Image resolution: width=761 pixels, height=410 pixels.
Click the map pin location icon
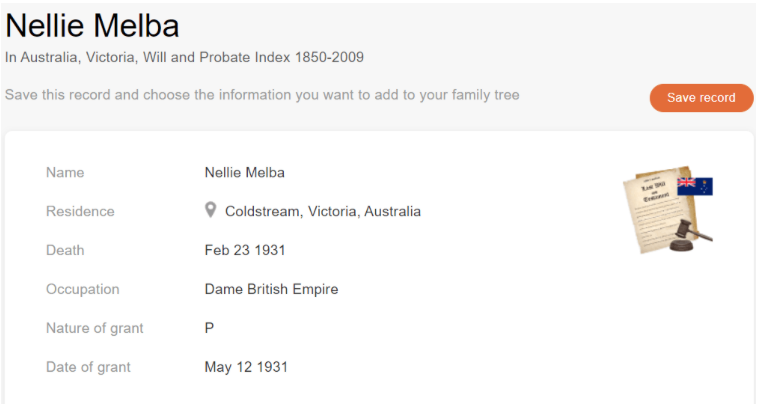coord(211,210)
